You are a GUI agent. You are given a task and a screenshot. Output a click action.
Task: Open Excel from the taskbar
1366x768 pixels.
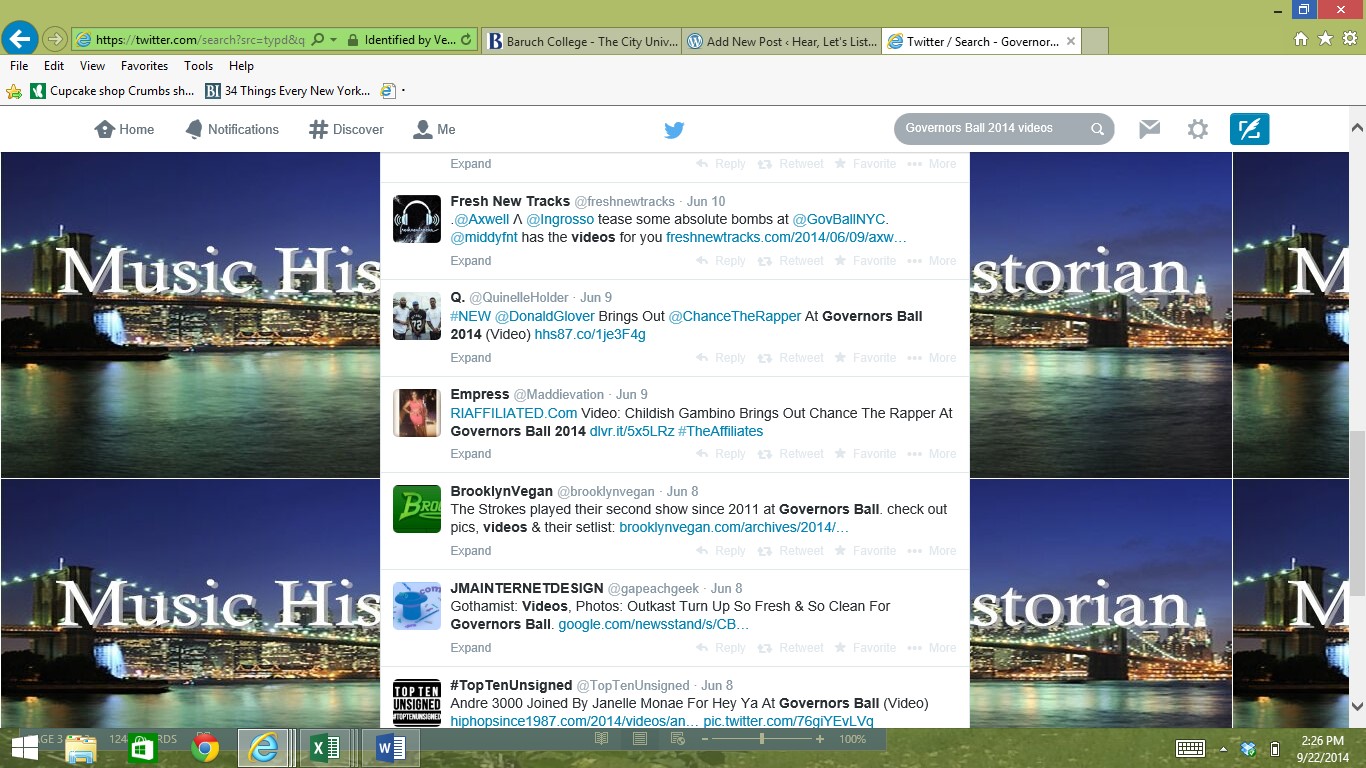(325, 747)
